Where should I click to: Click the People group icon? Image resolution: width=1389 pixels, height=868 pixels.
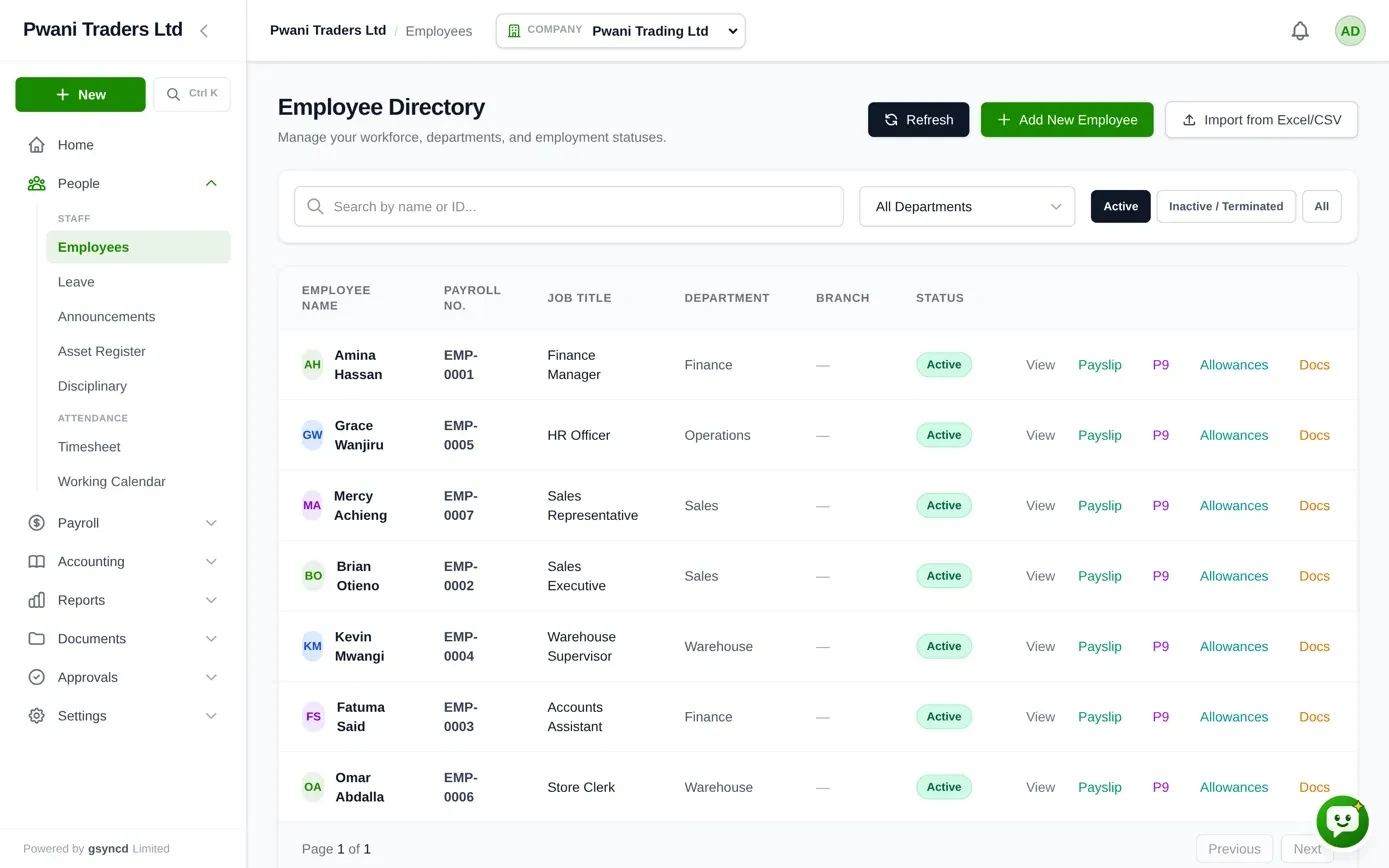[37, 183]
